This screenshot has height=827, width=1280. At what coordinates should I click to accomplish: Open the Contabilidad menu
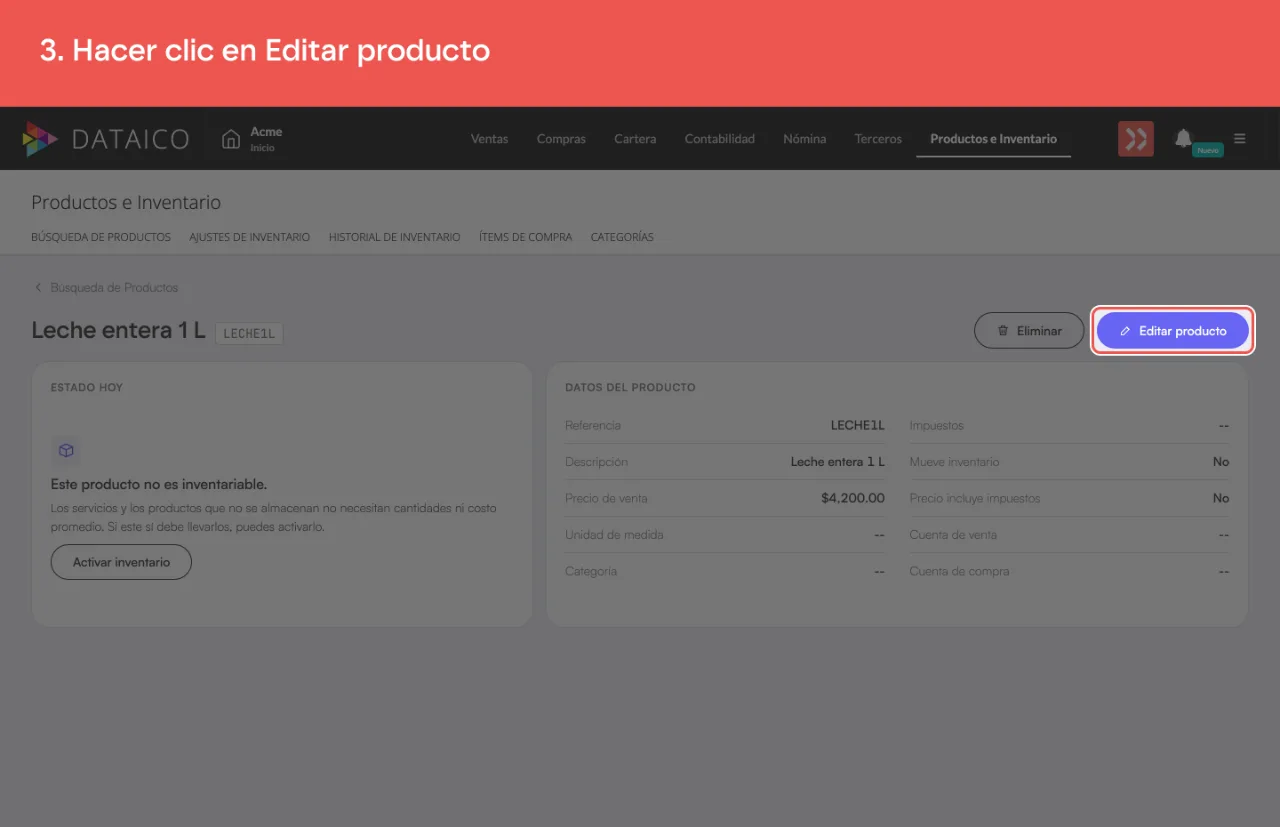(x=719, y=139)
